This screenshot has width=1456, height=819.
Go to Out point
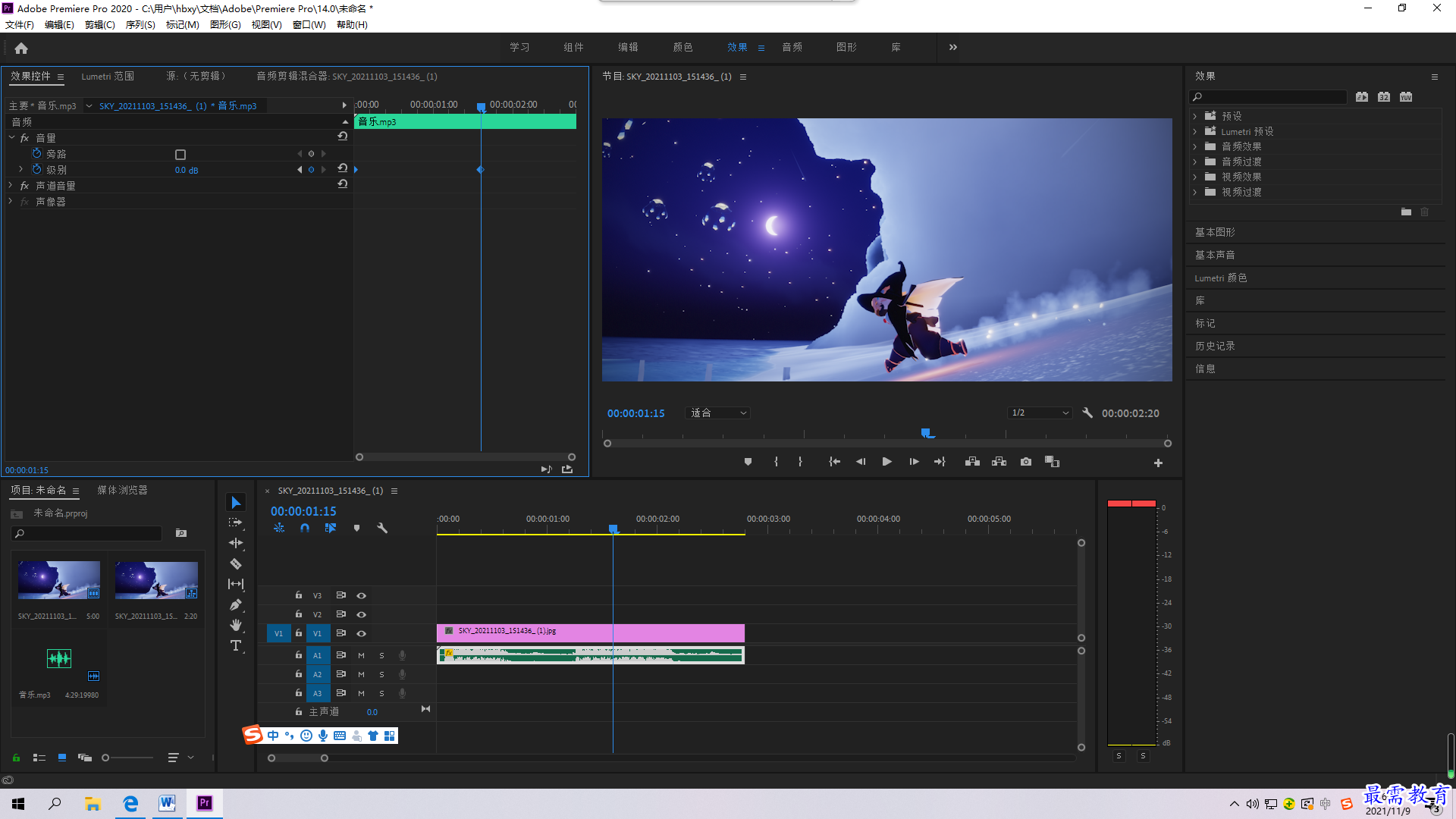click(940, 462)
